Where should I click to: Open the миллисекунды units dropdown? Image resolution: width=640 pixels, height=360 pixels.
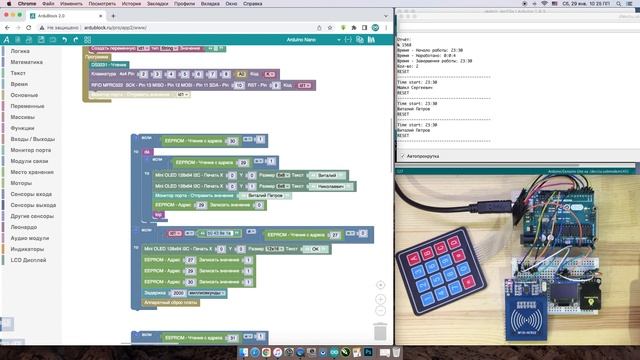[x=207, y=293]
